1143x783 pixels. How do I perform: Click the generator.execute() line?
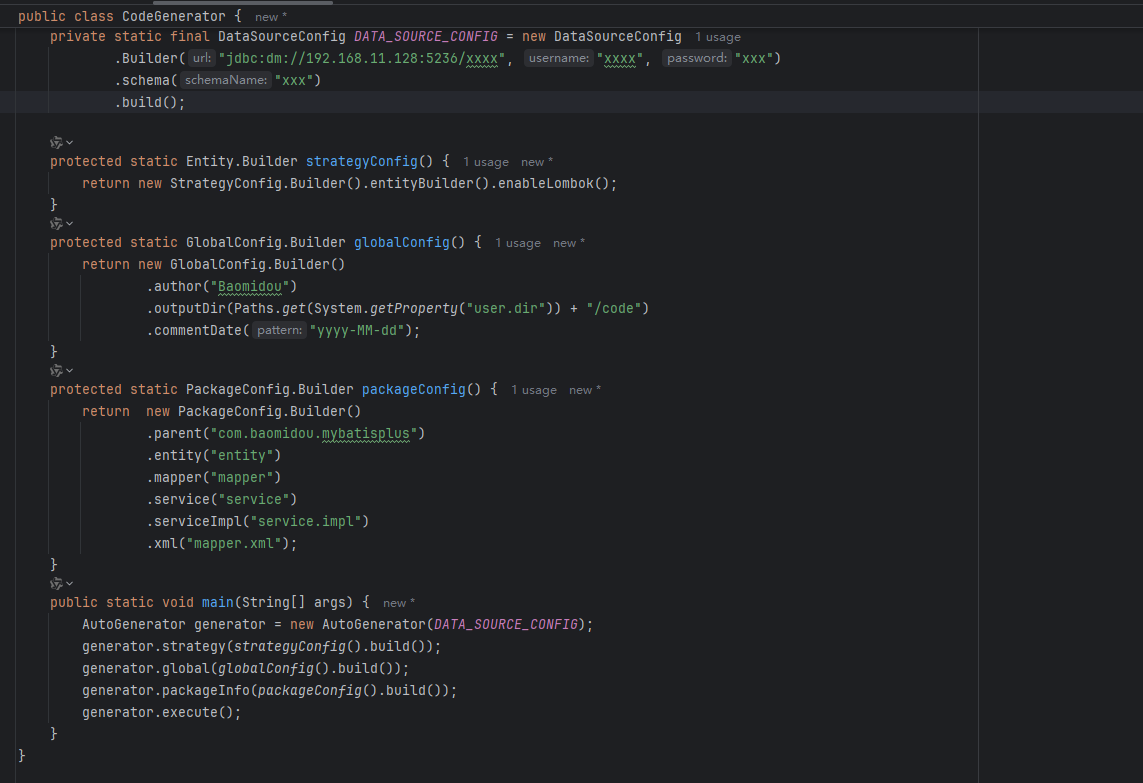click(x=161, y=712)
